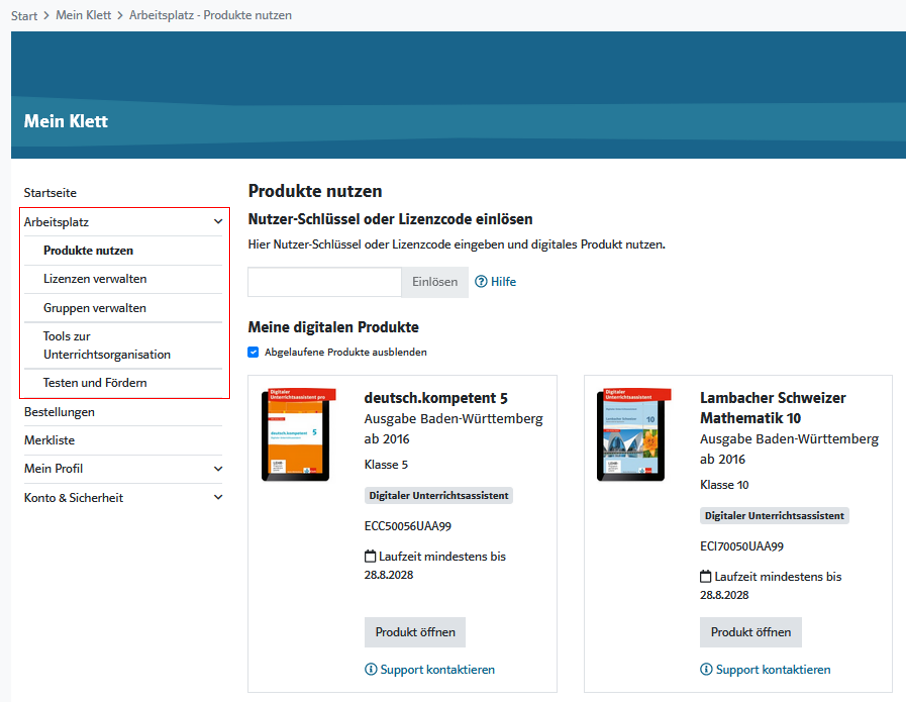Click calendar icon on Lambacher Schweizer card
916x702 pixels.
[x=706, y=576]
